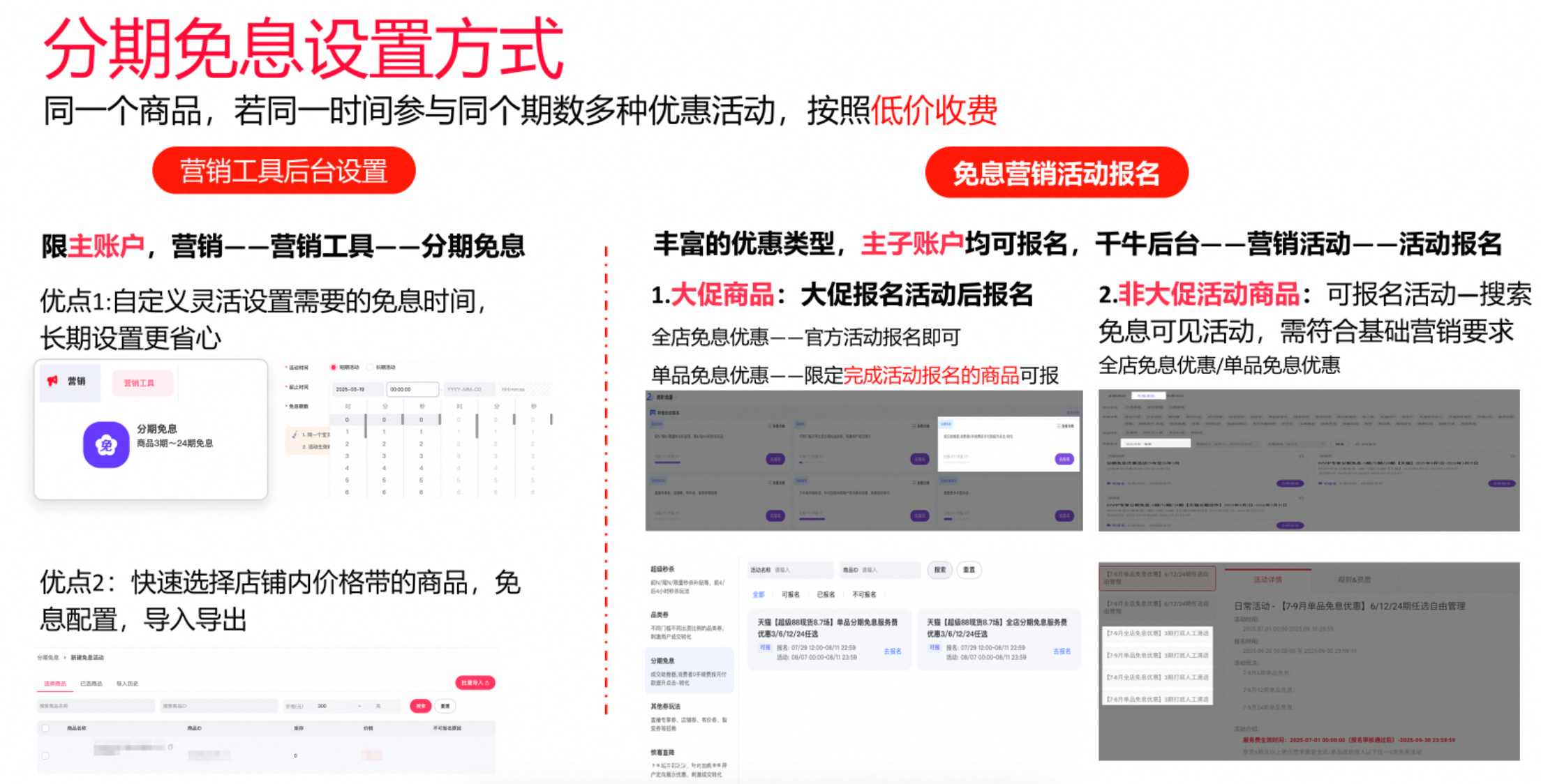
Task: Select the 长期活动 radio button
Action: [x=370, y=367]
